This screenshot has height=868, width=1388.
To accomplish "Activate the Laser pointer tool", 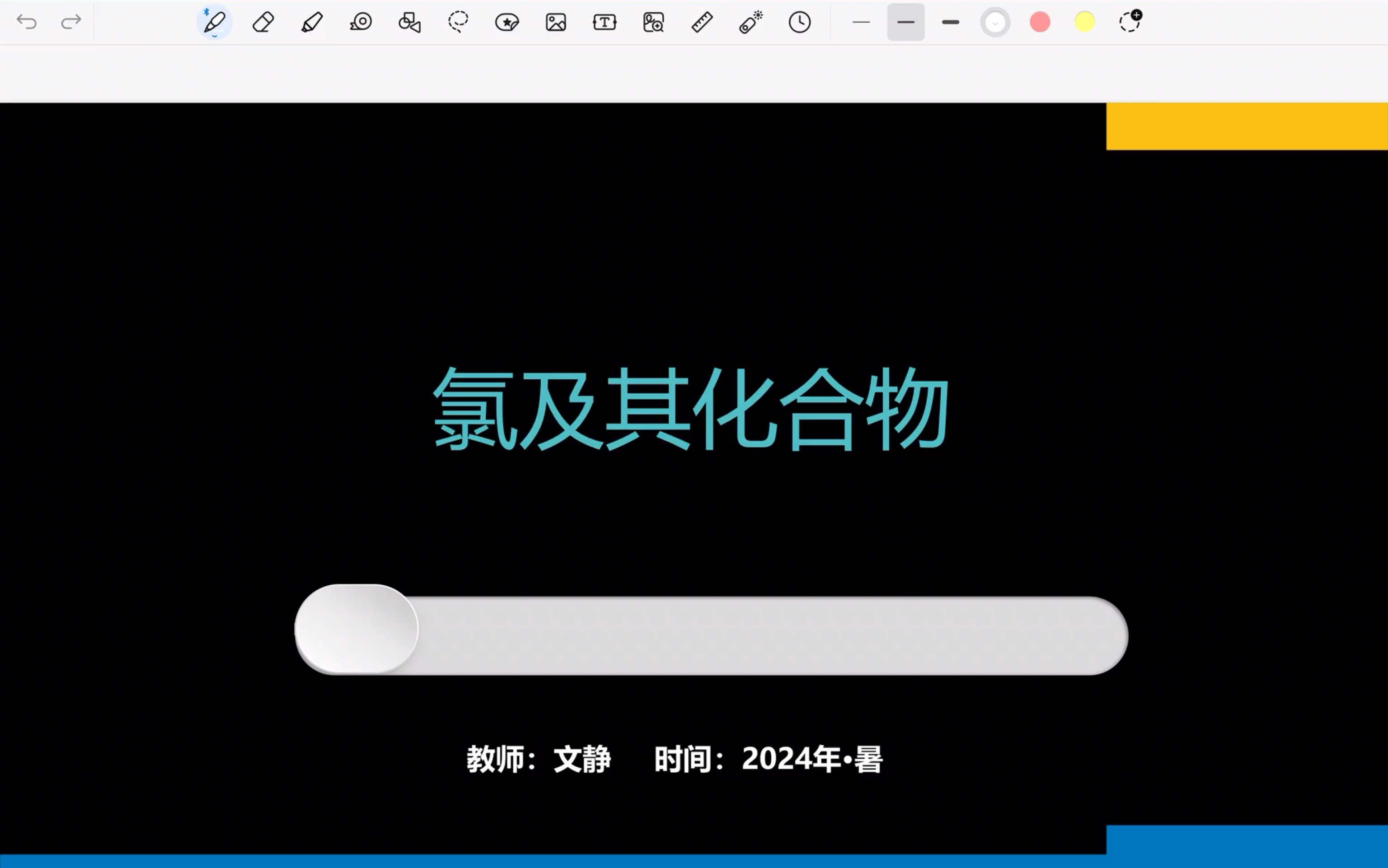I will (751, 23).
